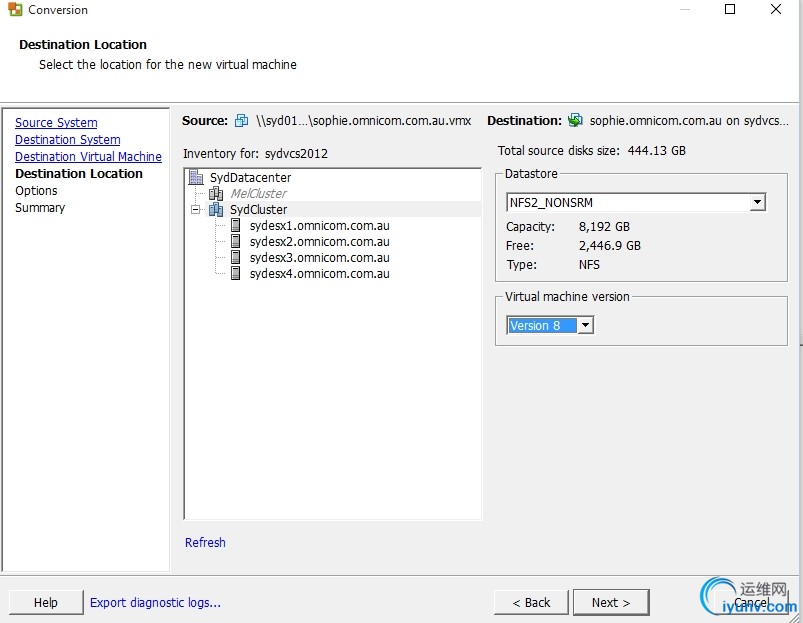Click the 444.13 GB source size value
The image size is (803, 623).
[657, 151]
